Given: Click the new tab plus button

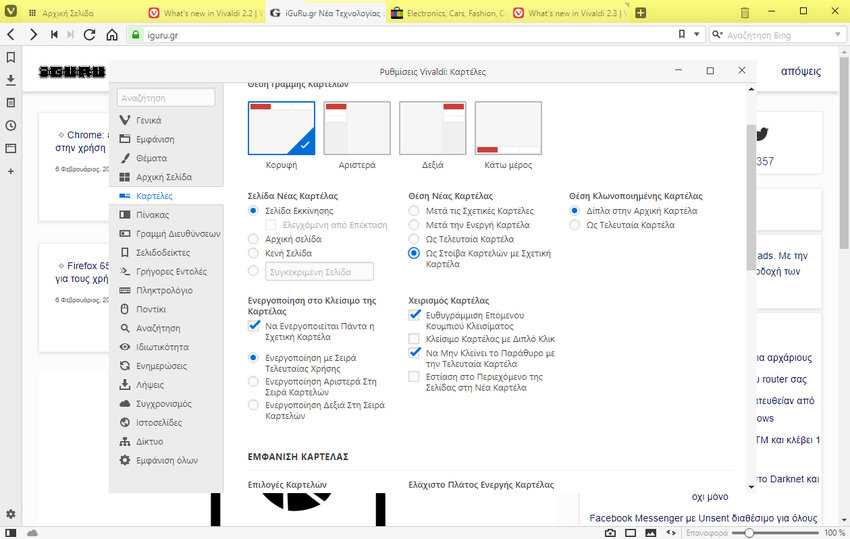Looking at the screenshot, I should [640, 13].
